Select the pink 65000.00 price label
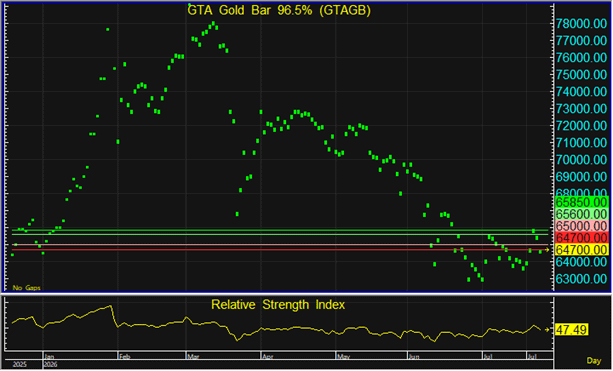The image size is (613, 371). [x=581, y=226]
